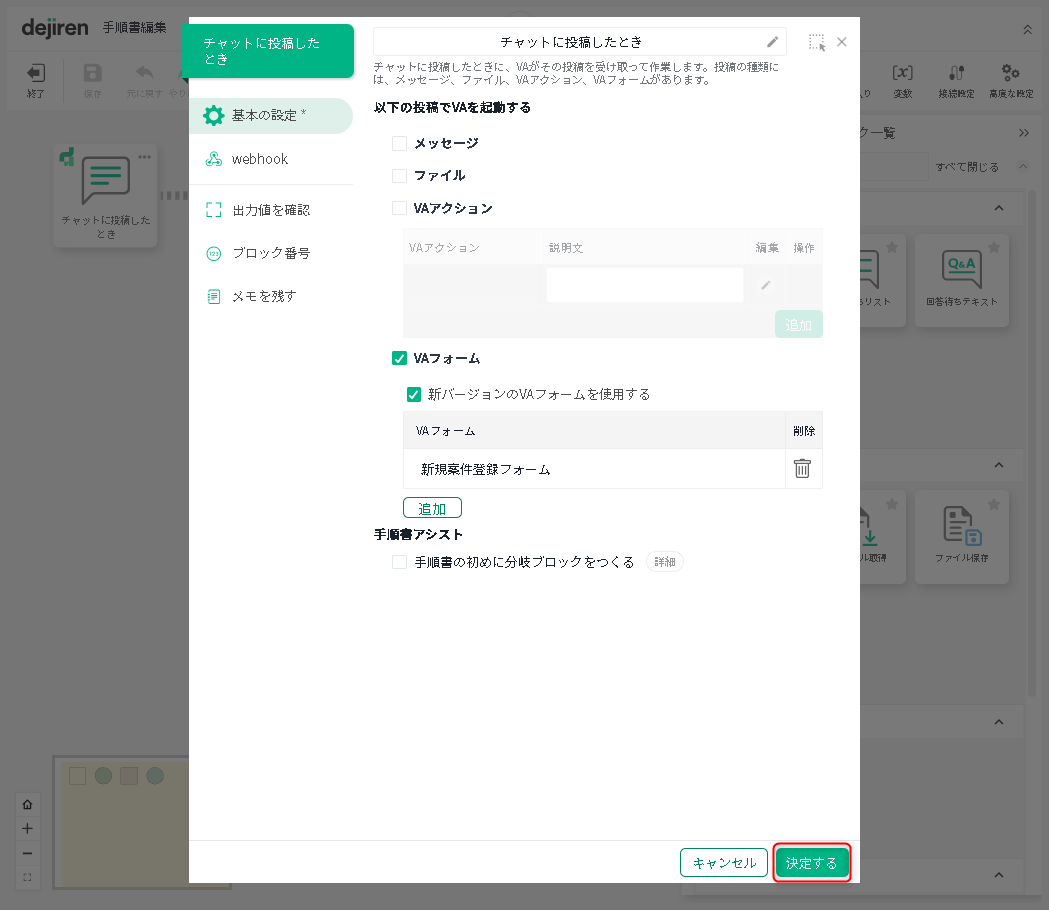Click the block selection cursor icon
The image size is (1049, 910).
tap(817, 43)
